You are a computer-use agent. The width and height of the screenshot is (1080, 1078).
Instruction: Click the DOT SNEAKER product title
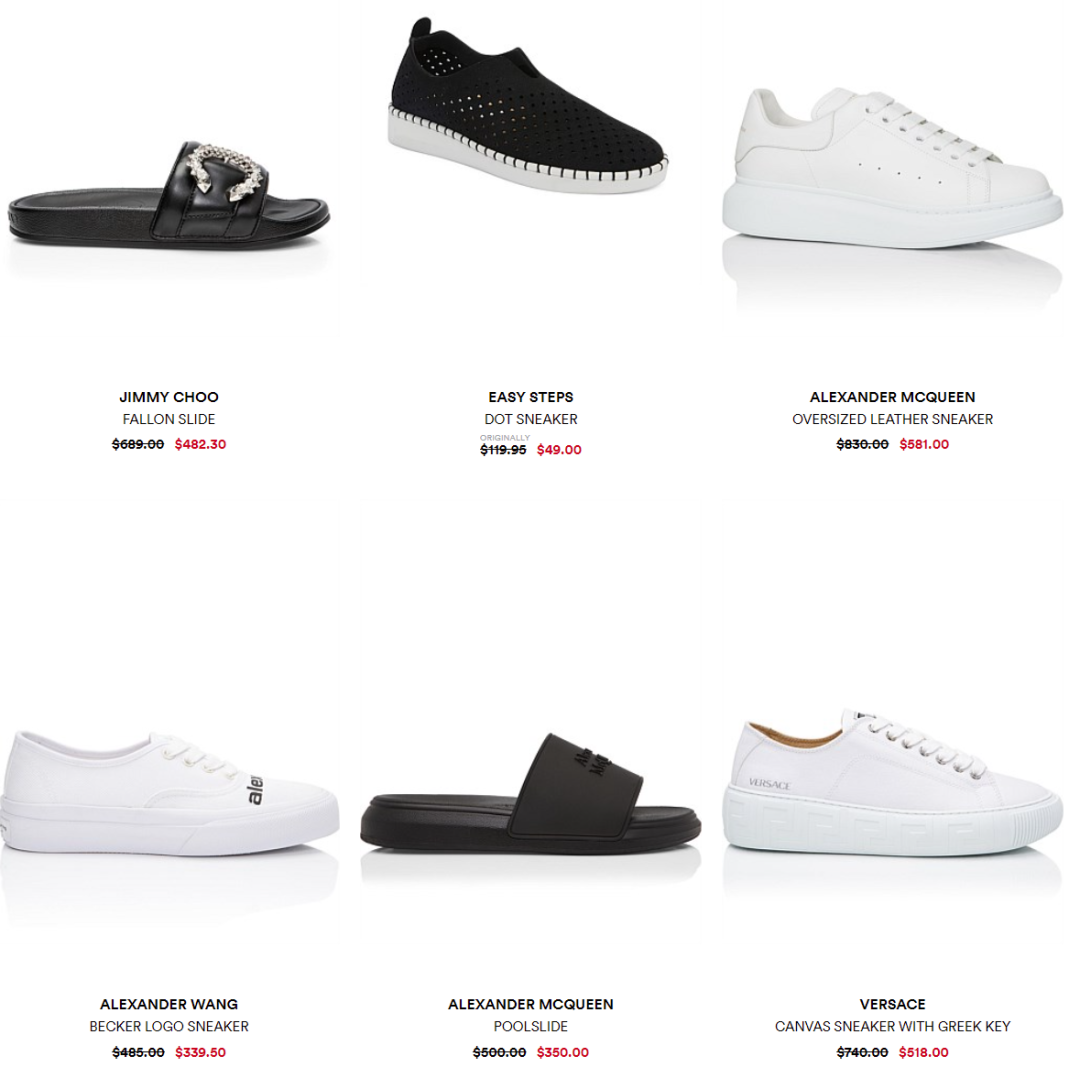[530, 419]
